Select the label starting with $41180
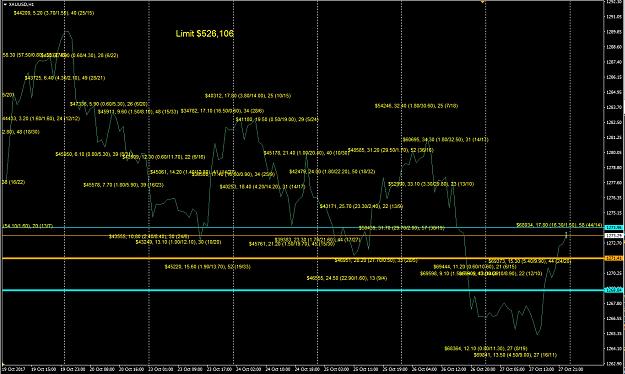This screenshot has width=625, height=374. (277, 120)
